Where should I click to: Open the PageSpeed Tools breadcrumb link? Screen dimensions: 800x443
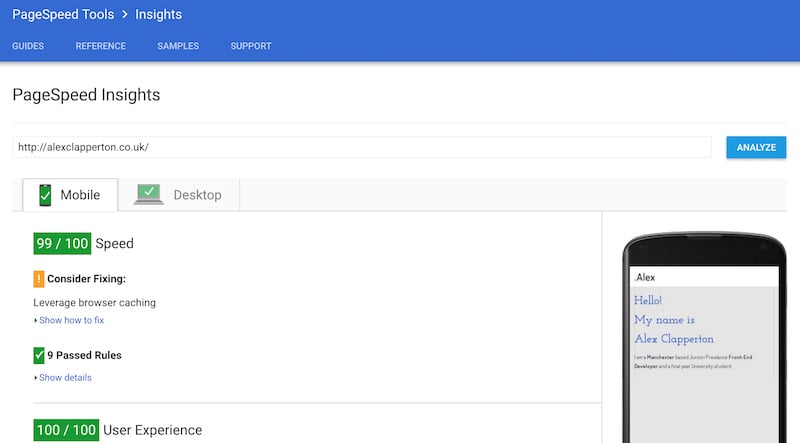tap(63, 14)
